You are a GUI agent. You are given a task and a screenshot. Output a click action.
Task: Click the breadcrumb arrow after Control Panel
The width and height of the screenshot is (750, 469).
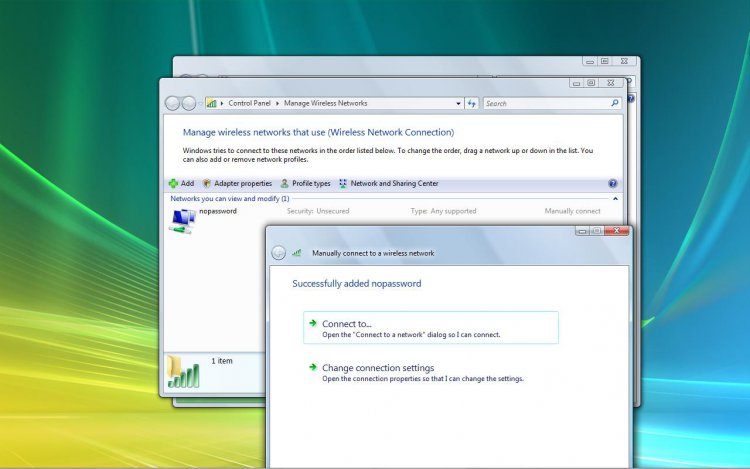tap(277, 103)
